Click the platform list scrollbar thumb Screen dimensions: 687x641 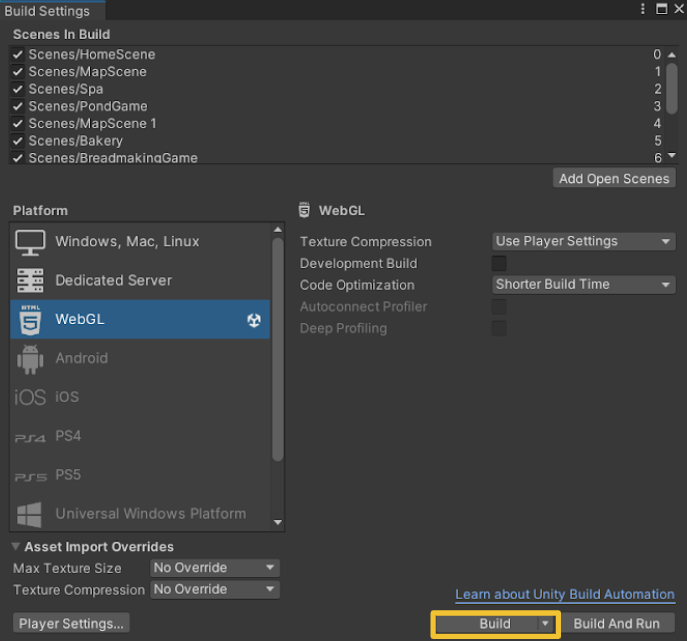pos(278,349)
